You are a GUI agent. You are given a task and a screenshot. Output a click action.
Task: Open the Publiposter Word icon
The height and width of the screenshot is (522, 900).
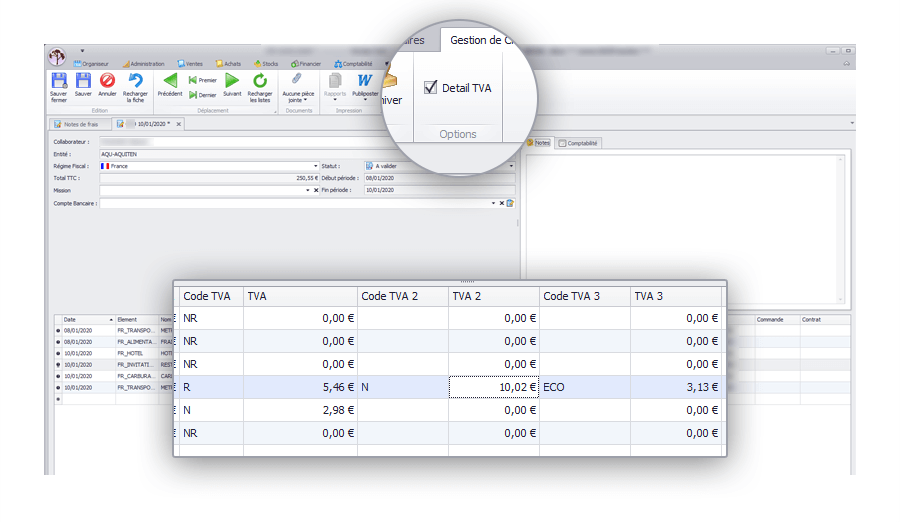(365, 81)
